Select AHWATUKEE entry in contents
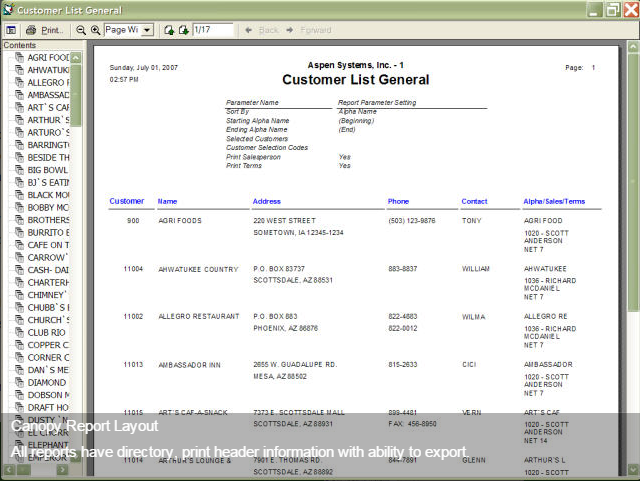Screen dimensions: 640x481 [x=48, y=70]
